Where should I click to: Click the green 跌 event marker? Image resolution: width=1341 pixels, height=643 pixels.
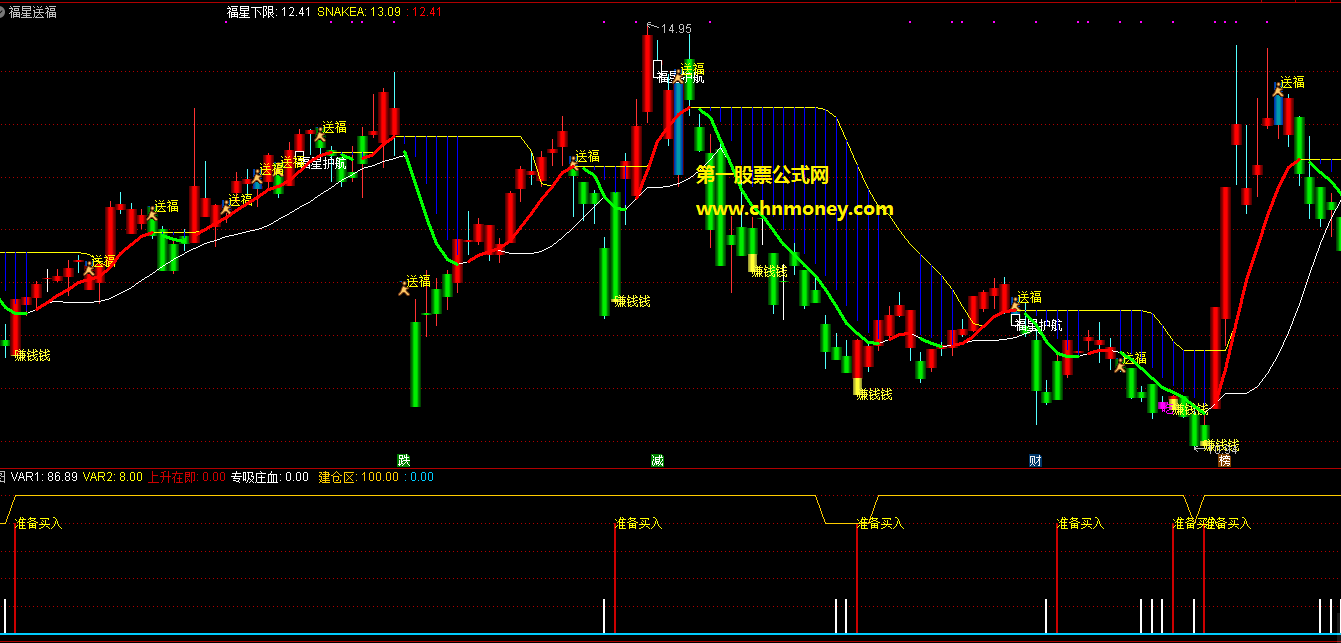[404, 461]
